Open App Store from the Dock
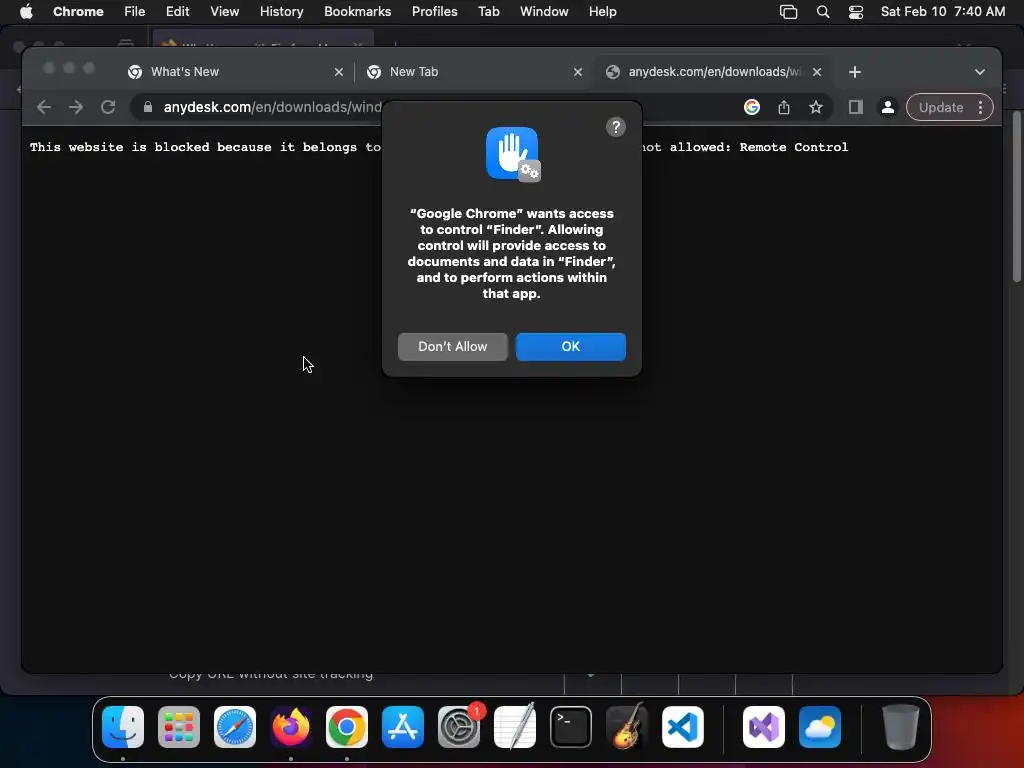The image size is (1024, 768). coord(403,727)
